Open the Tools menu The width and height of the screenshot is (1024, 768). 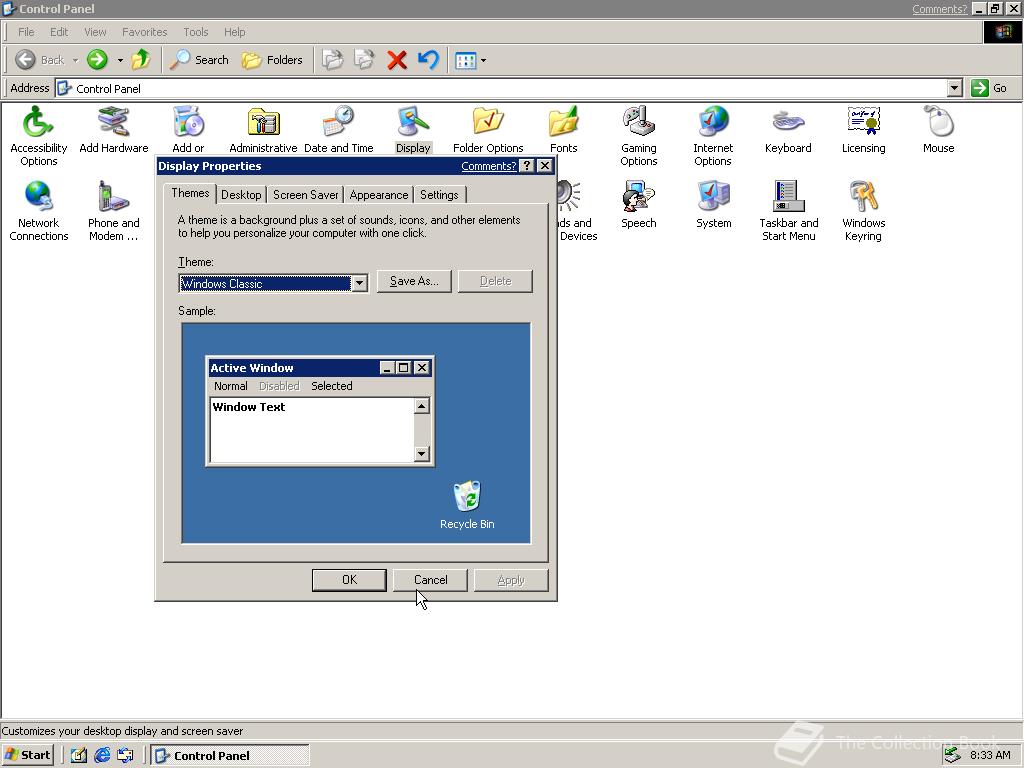point(195,32)
